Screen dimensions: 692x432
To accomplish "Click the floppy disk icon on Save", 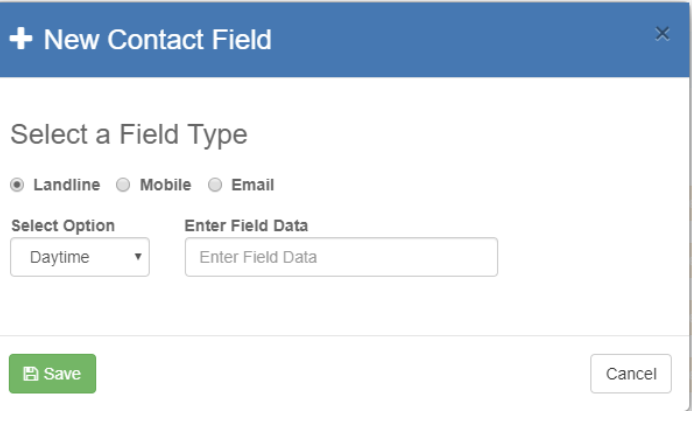I will [30, 374].
